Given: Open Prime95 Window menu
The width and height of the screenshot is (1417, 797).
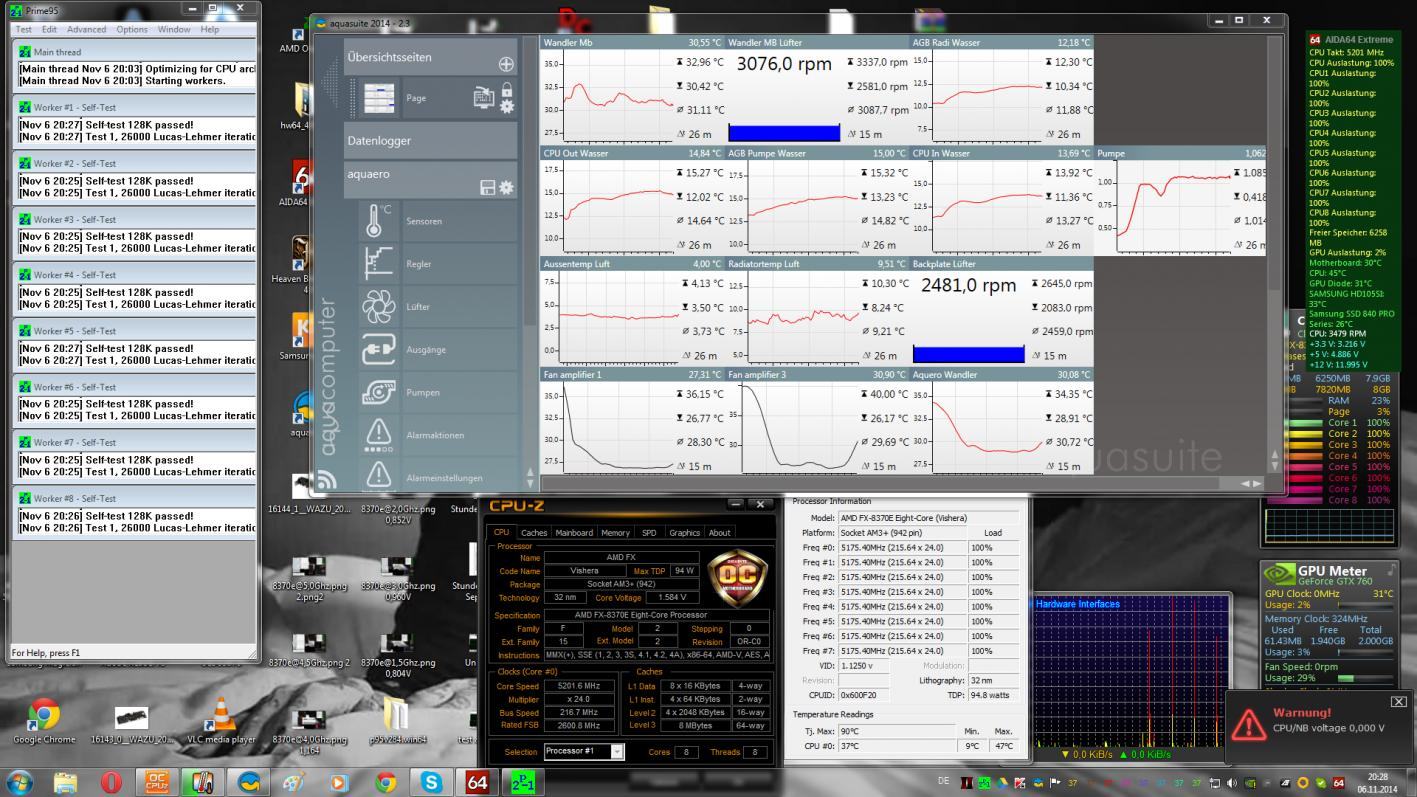Looking at the screenshot, I should coord(174,29).
